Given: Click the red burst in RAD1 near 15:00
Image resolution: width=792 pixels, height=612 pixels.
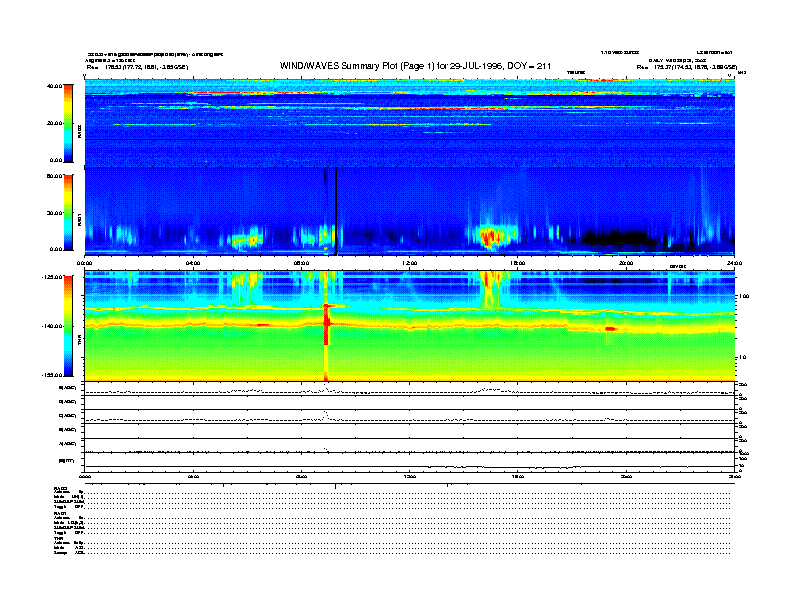Looking at the screenshot, I should pyautogui.click(x=490, y=237).
